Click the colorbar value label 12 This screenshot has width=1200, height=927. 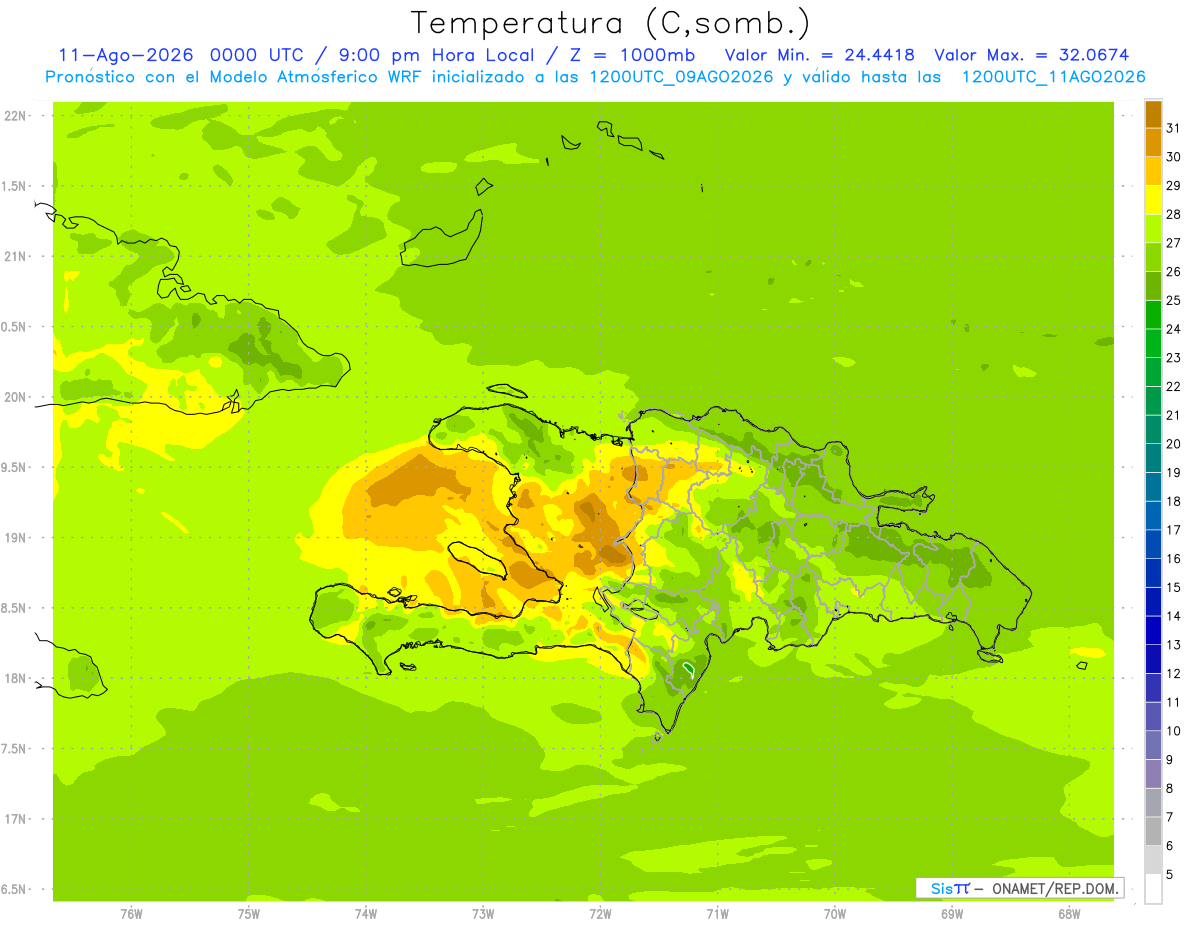coord(1173,674)
